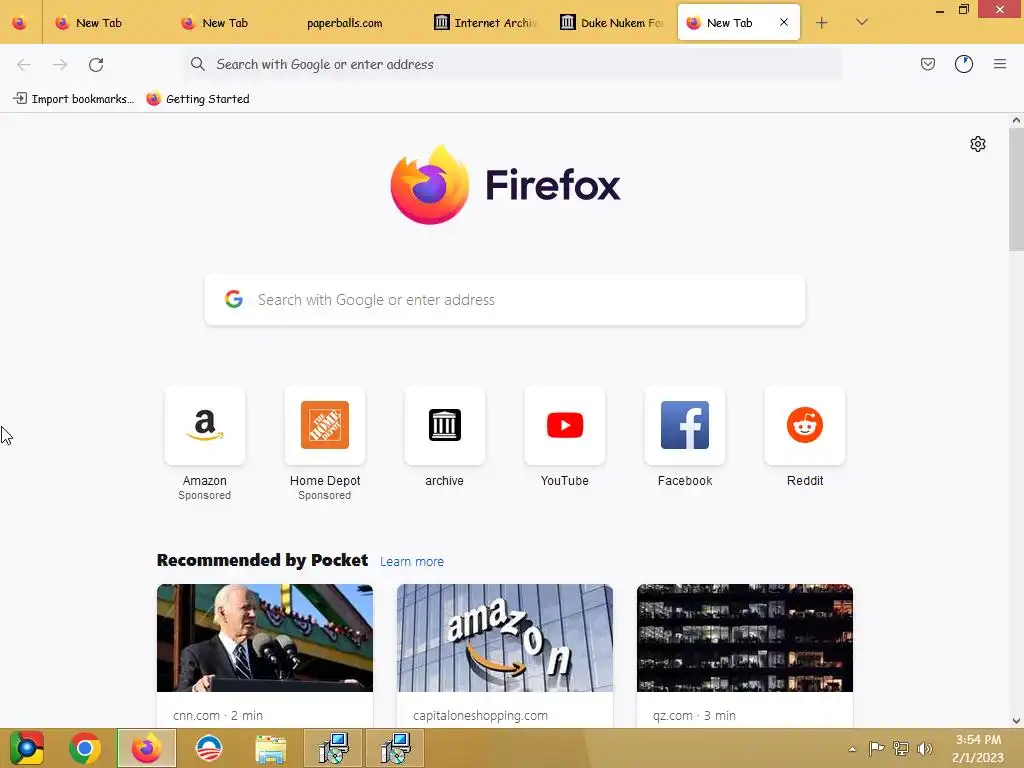The height and width of the screenshot is (768, 1024).
Task: Click the vertical scrollbar thumb
Action: [1016, 189]
